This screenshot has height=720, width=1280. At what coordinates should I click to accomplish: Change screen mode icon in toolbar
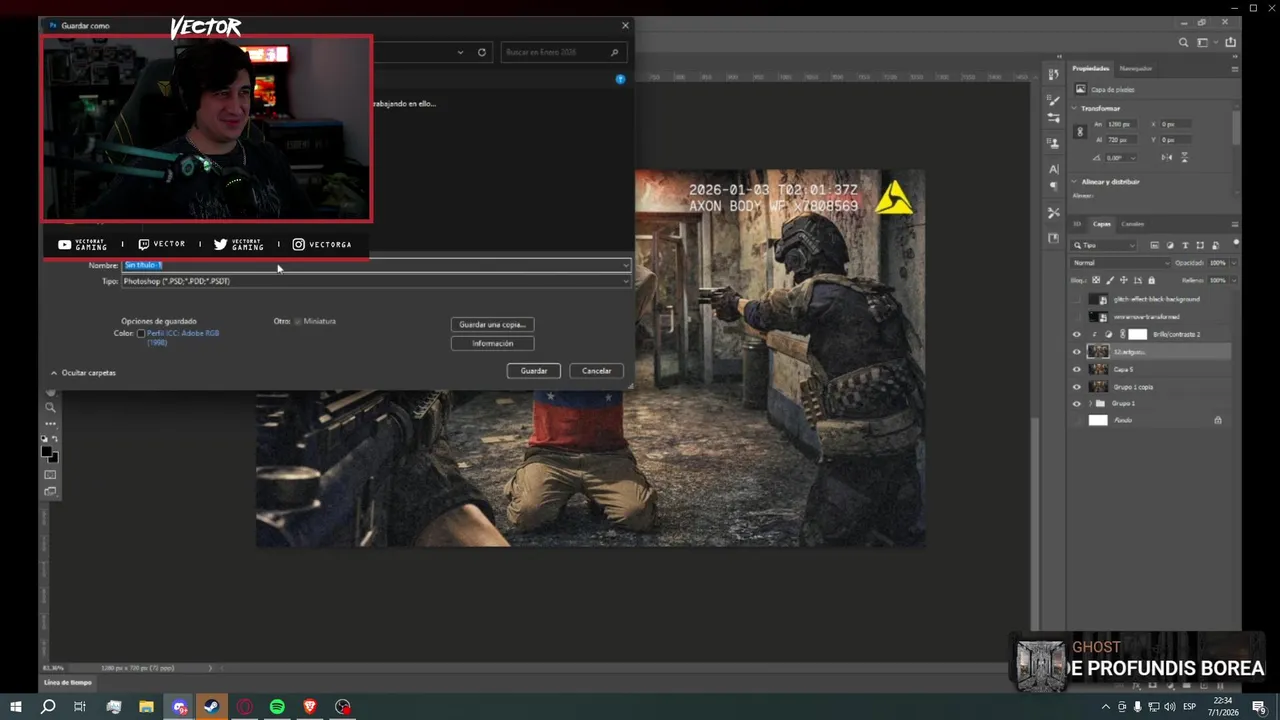[50, 491]
